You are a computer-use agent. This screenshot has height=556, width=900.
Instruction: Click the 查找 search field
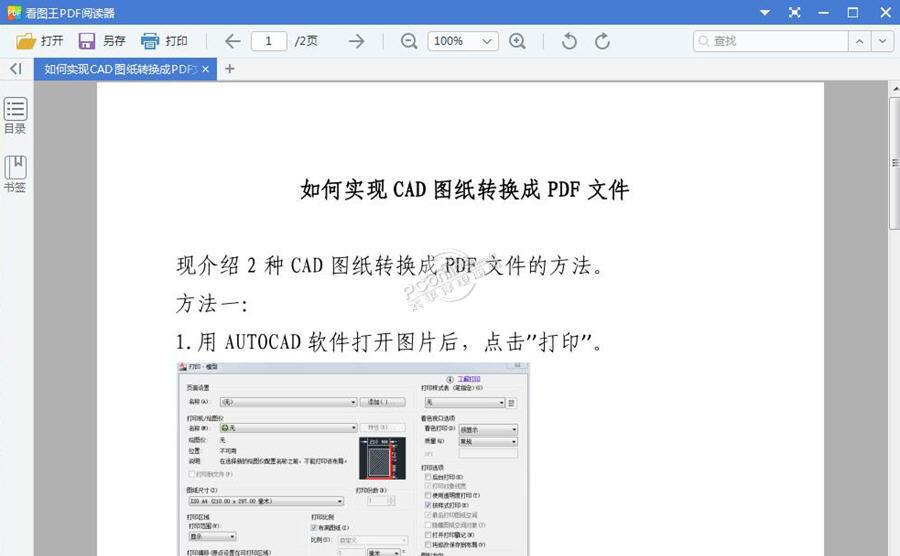point(770,41)
